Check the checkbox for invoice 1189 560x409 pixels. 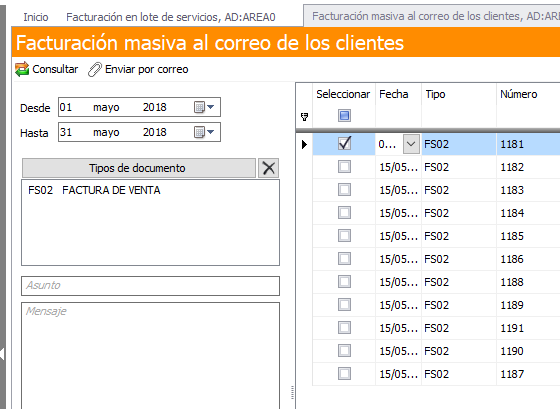[x=344, y=305]
